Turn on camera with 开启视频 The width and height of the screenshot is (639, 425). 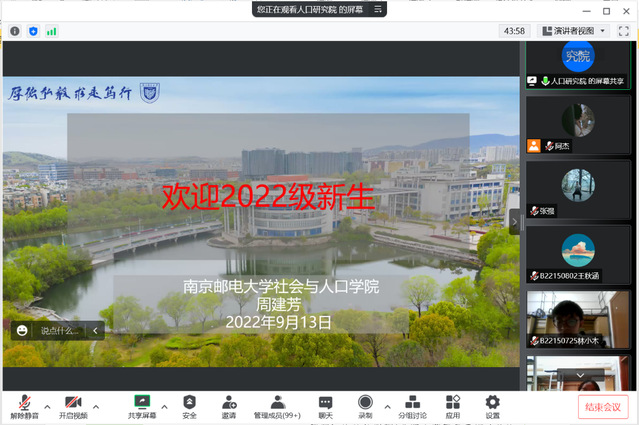73,406
